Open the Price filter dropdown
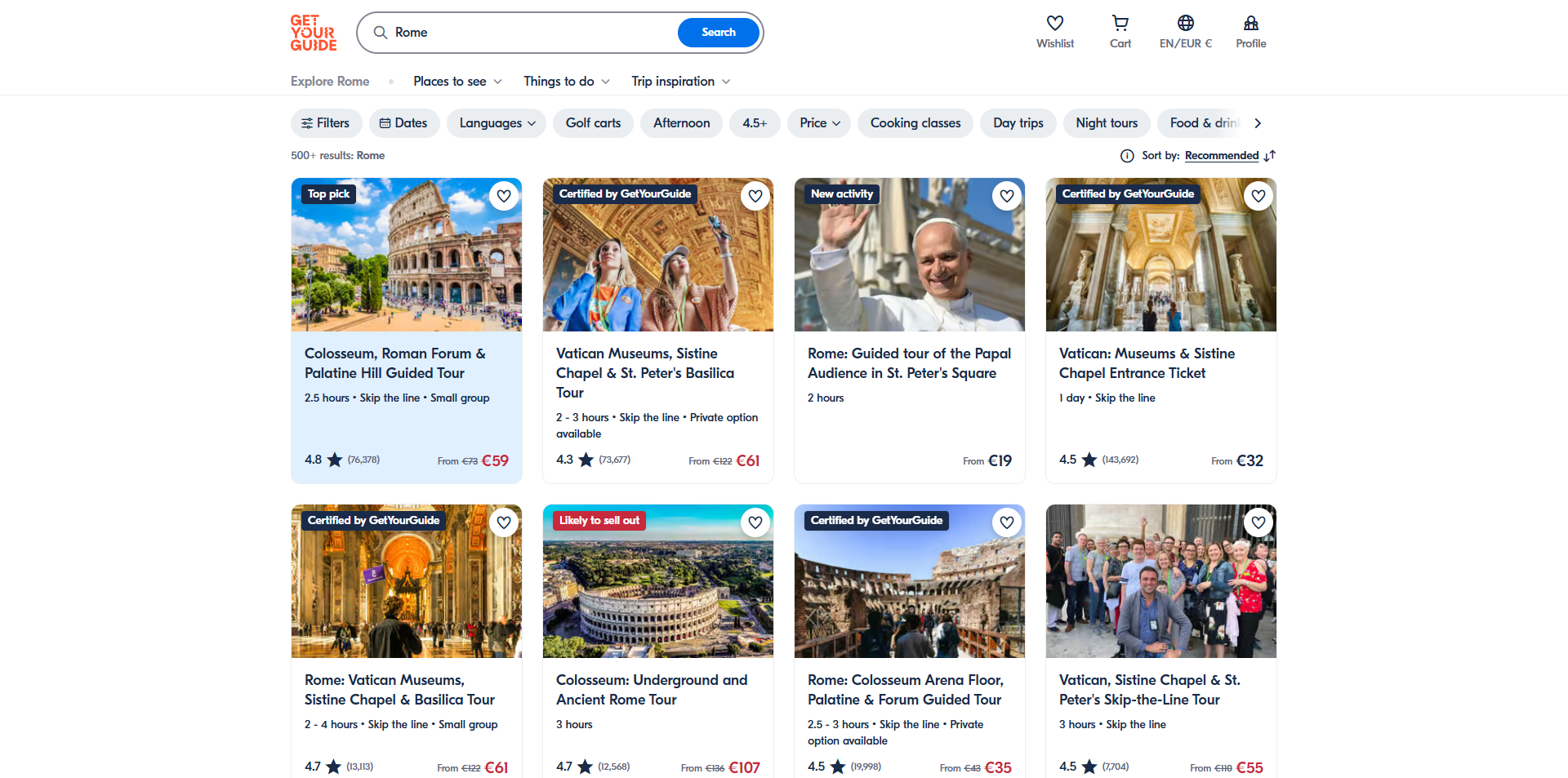This screenshot has height=778, width=1568. pos(819,123)
